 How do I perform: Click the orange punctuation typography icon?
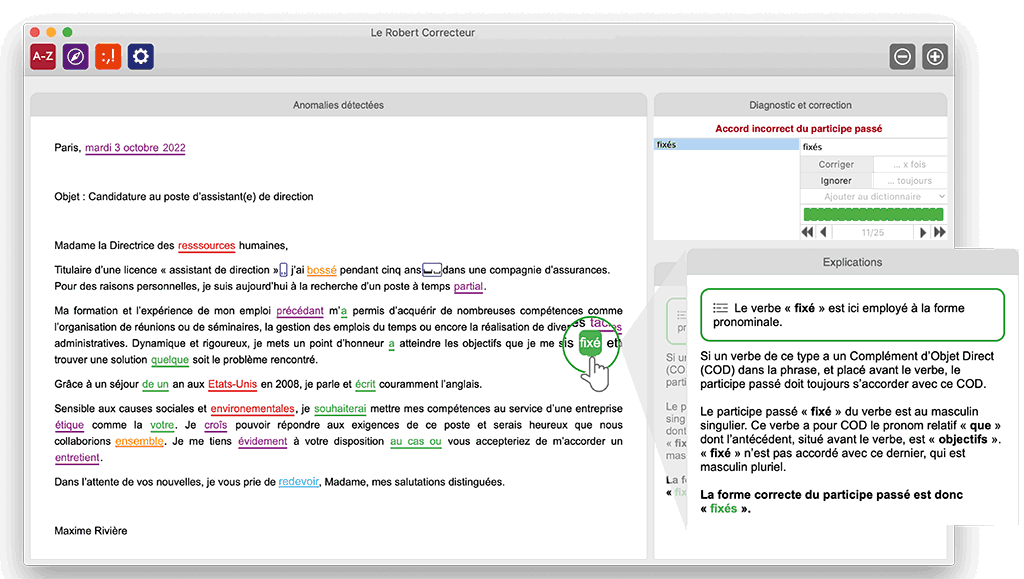click(108, 57)
